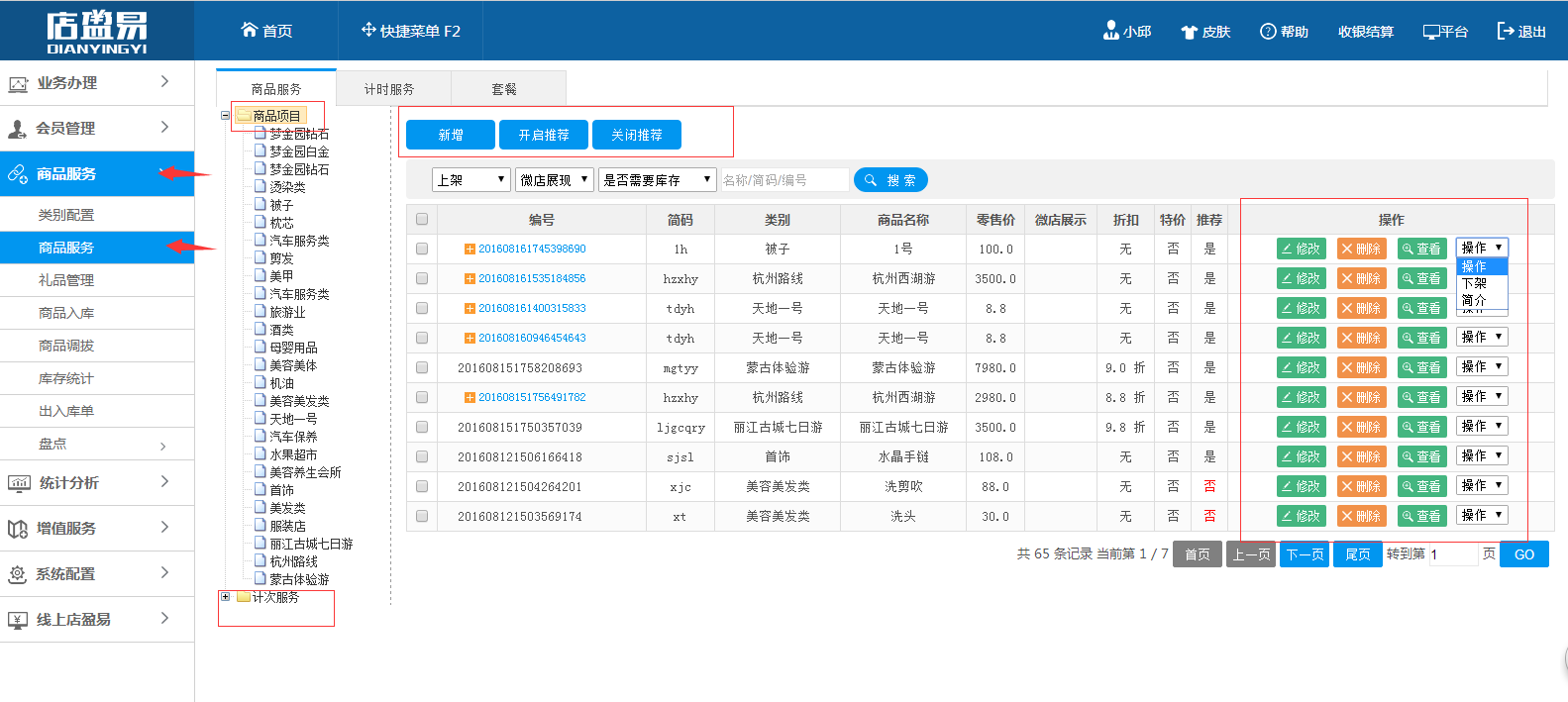Image resolution: width=1568 pixels, height=702 pixels.
Task: Click the user profile icon 小邱
Action: pyautogui.click(x=1110, y=31)
